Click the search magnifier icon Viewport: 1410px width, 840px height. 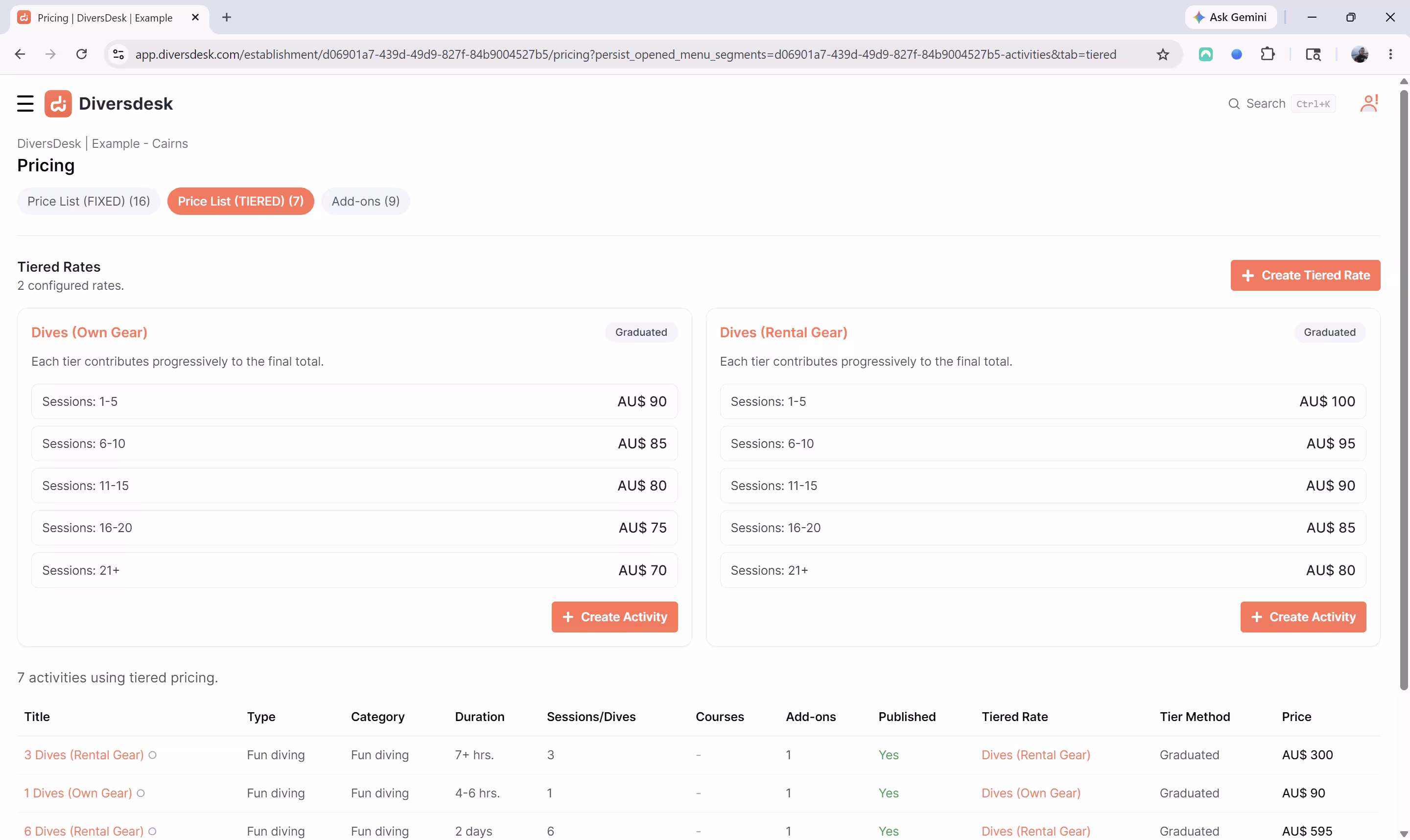[x=1234, y=104]
